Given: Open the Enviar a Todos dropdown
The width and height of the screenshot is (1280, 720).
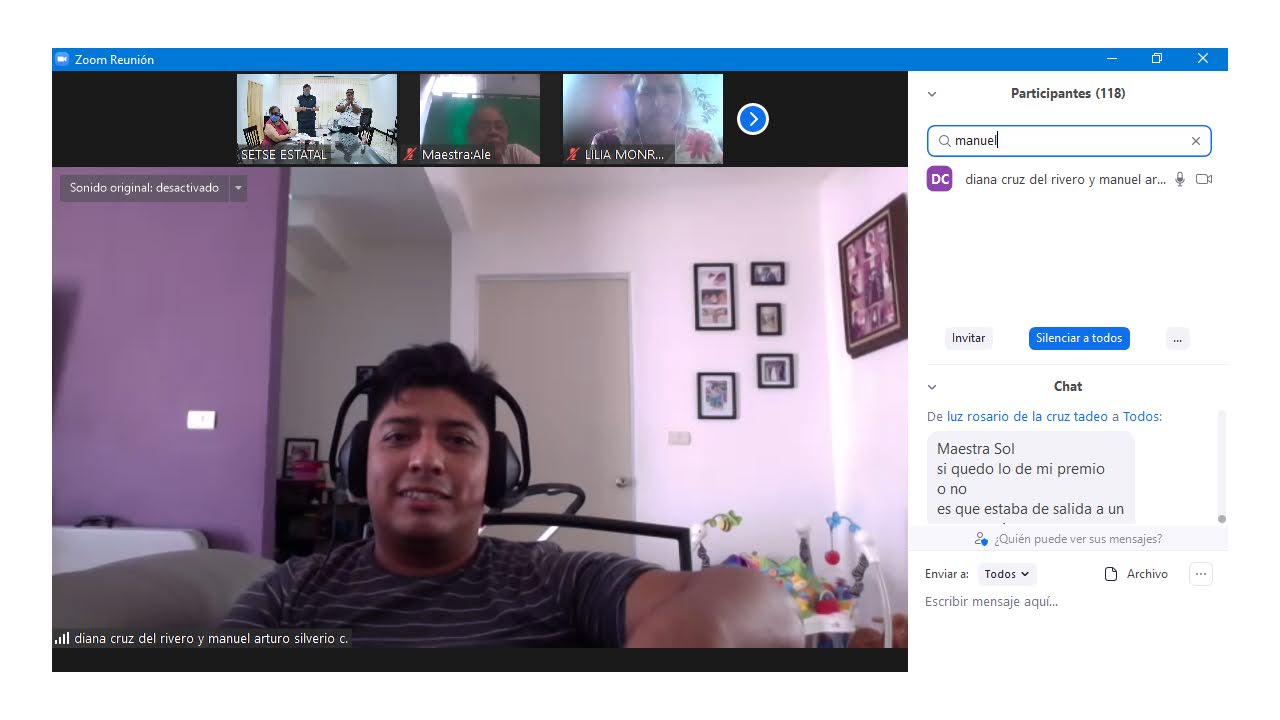Looking at the screenshot, I should [1007, 574].
